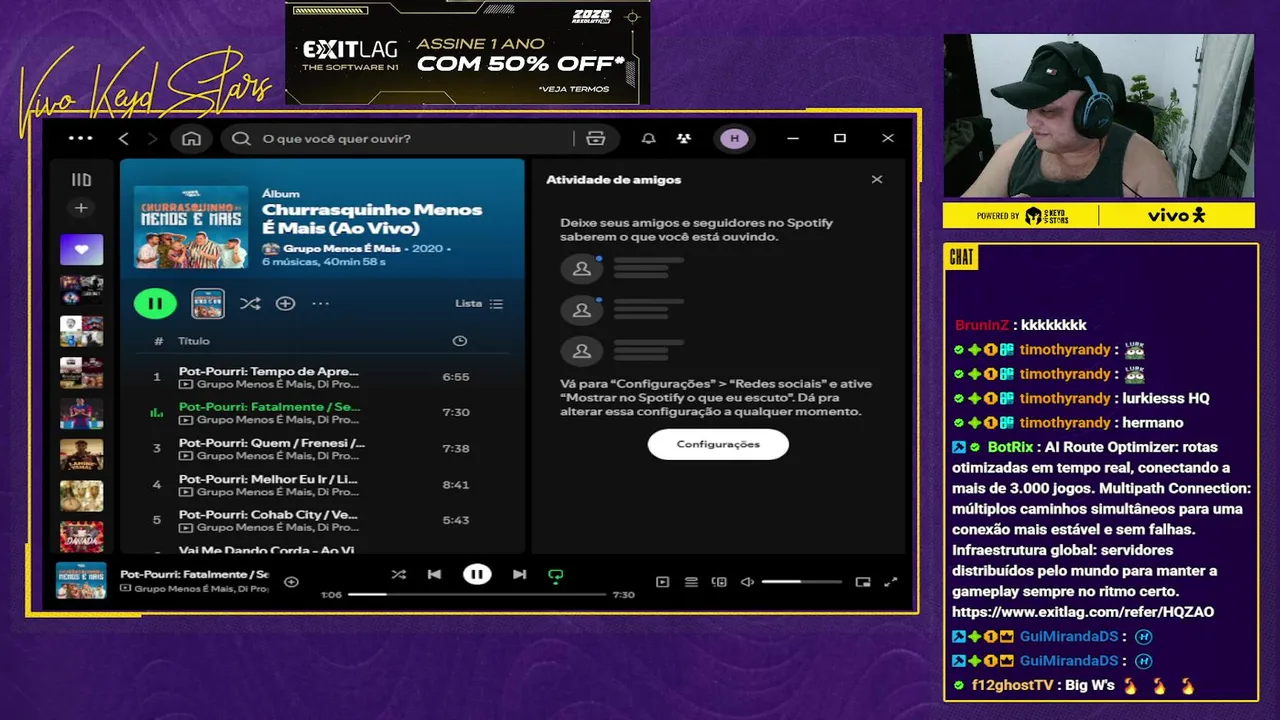The width and height of the screenshot is (1280, 720).
Task: Save album to library with plus circle
Action: tap(285, 303)
